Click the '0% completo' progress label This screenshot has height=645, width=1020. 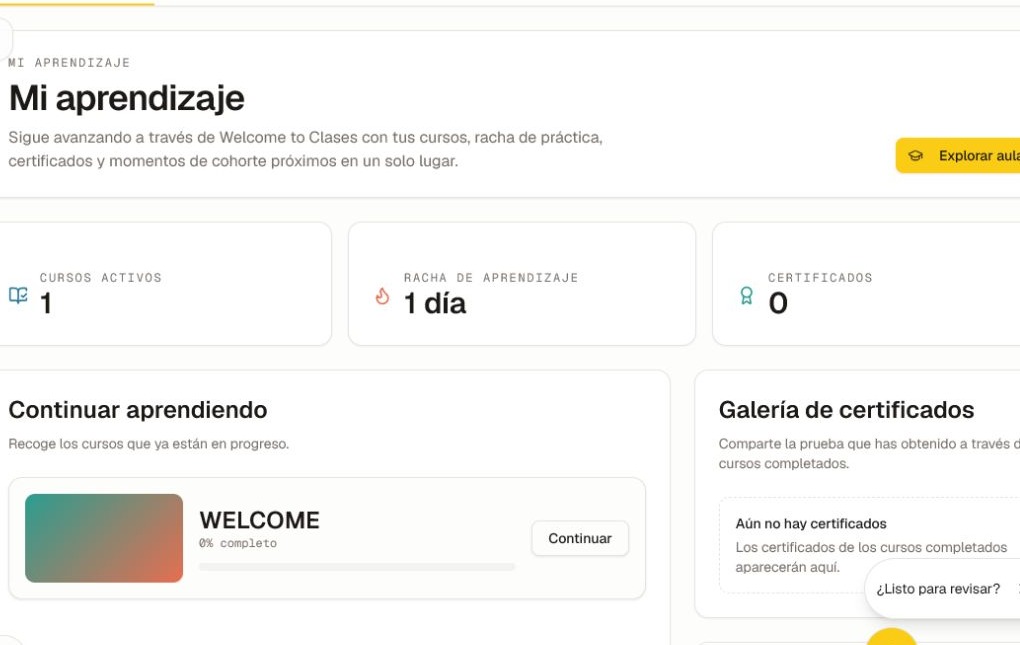[x=238, y=543]
